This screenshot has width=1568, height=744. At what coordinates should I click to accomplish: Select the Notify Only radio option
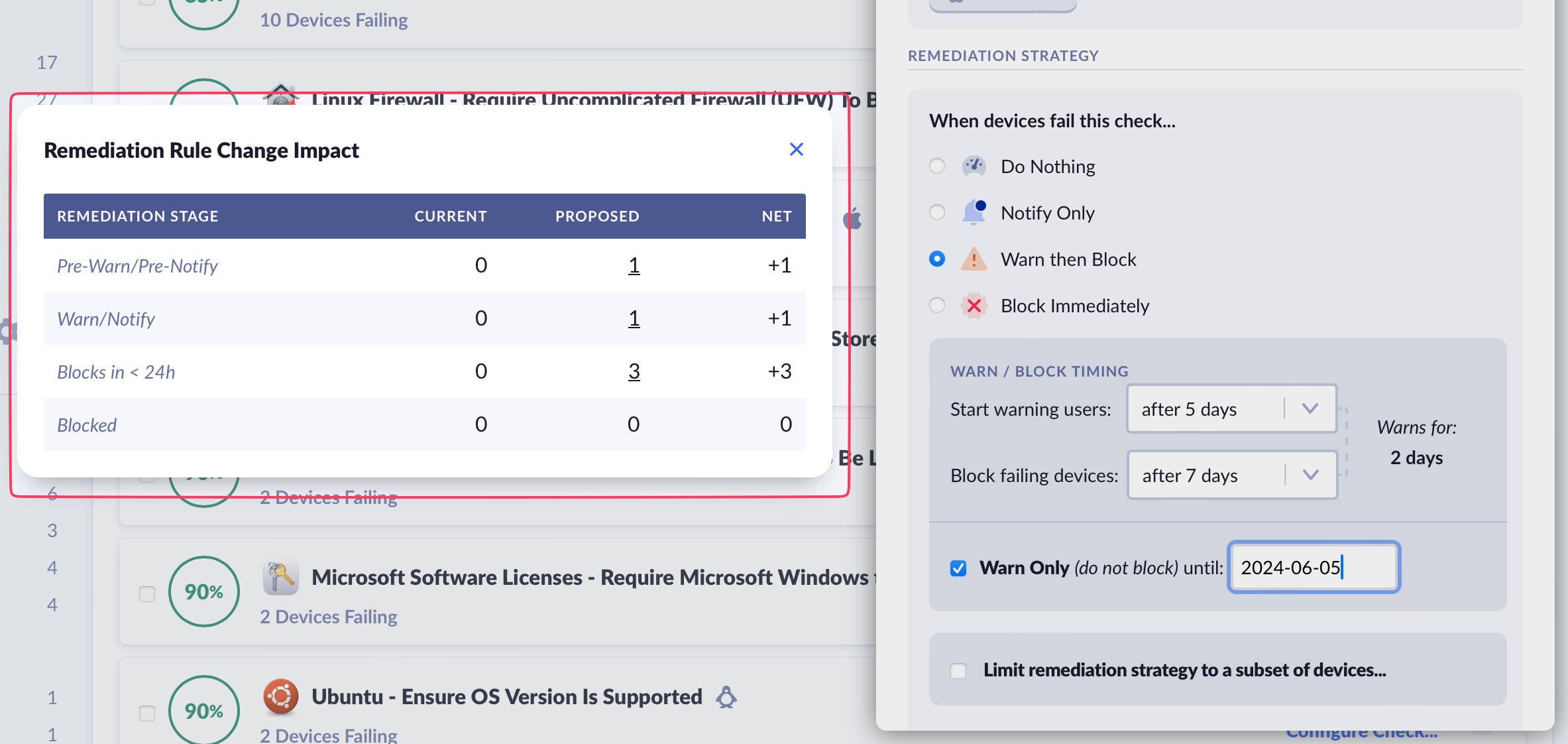tap(936, 212)
